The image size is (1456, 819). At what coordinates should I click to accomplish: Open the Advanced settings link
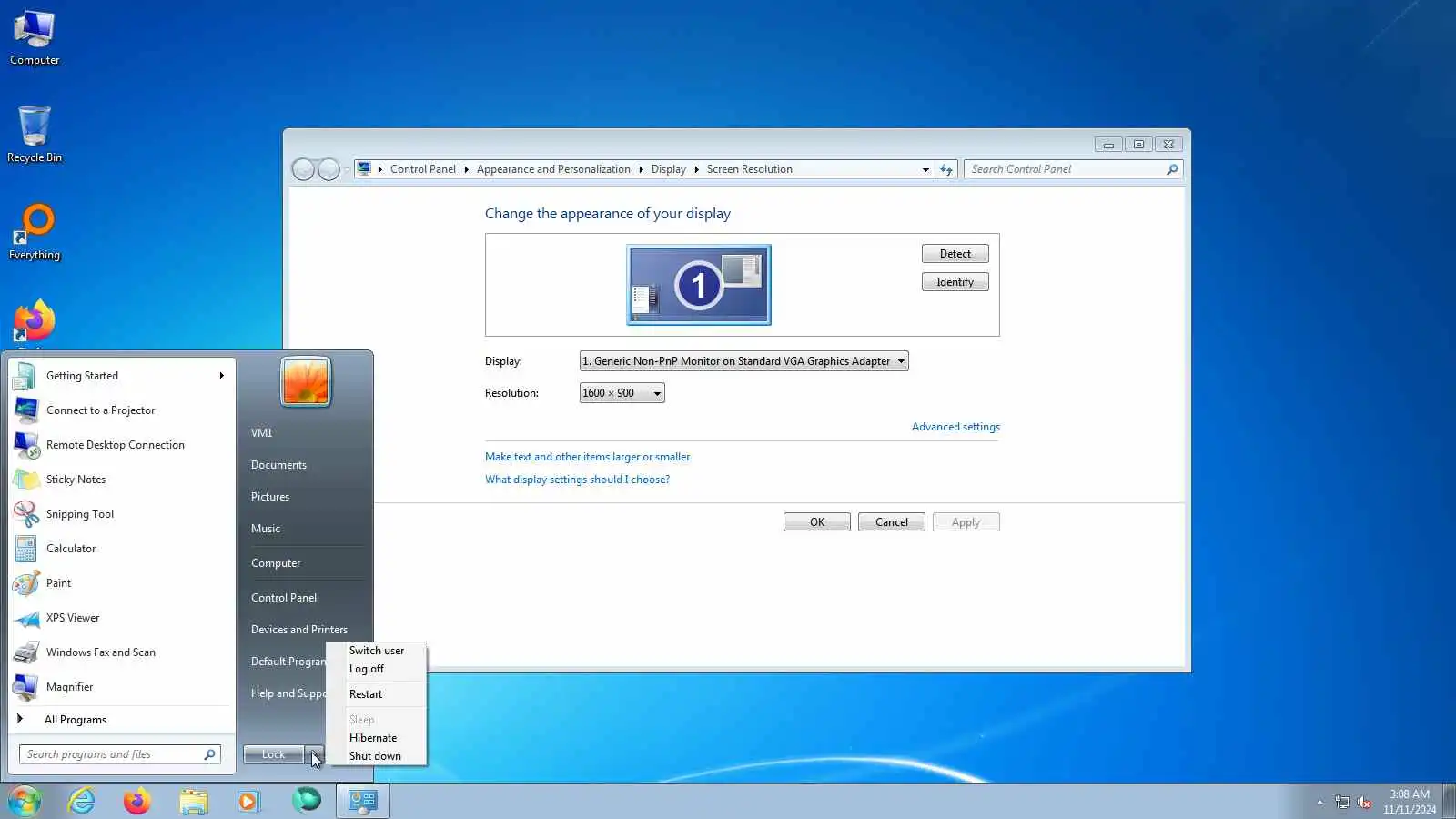(x=955, y=427)
